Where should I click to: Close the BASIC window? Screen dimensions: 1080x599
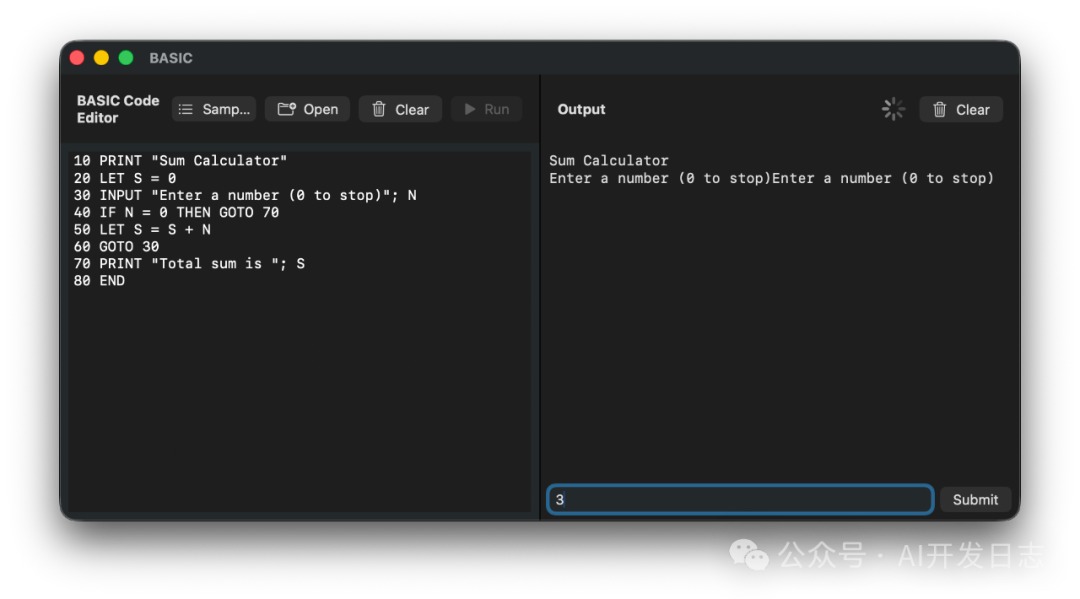(77, 58)
